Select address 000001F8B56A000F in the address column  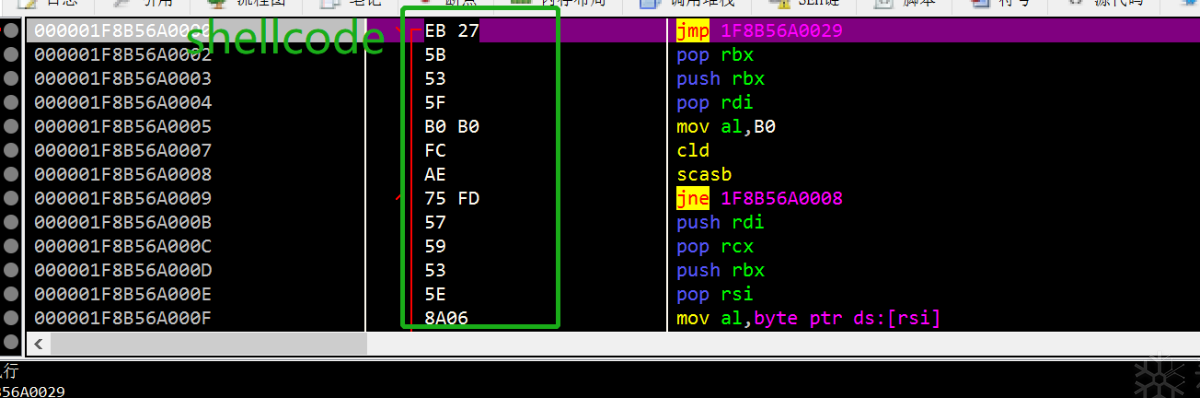point(123,319)
